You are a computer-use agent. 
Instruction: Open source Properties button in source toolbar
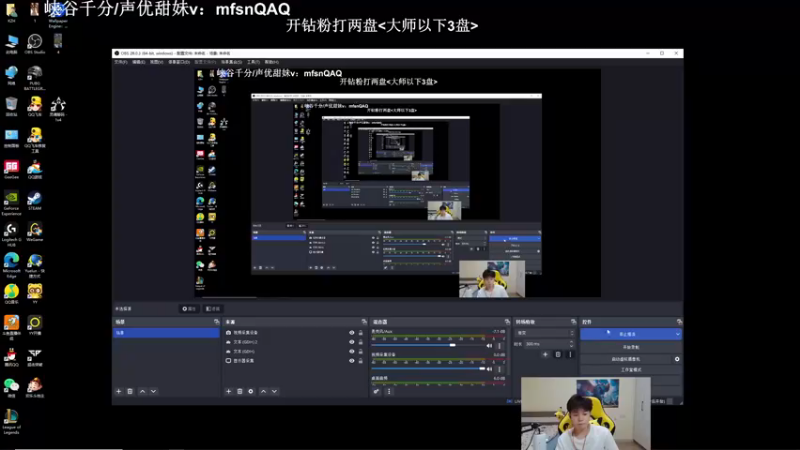pyautogui.click(x=189, y=309)
